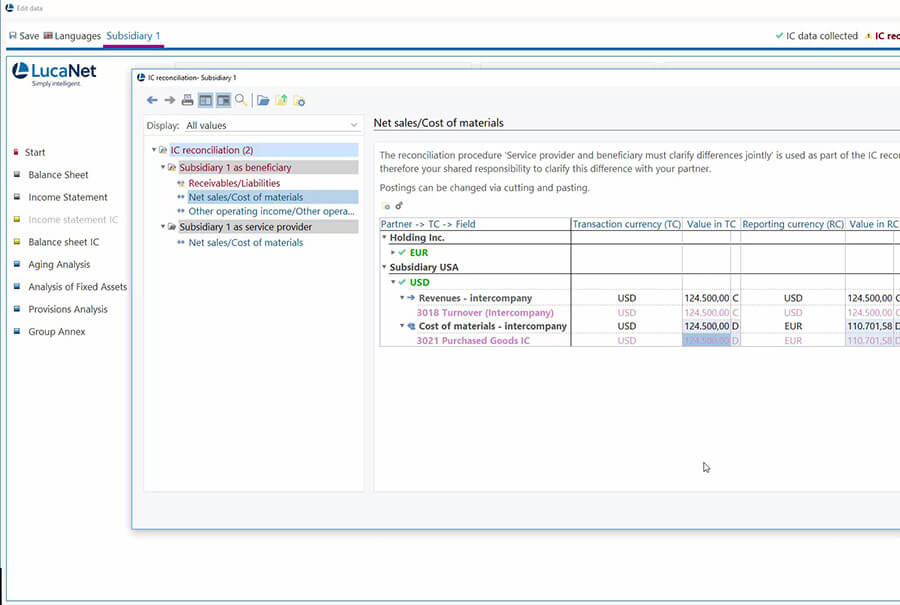Click the export icon with green arrow

pos(281,100)
